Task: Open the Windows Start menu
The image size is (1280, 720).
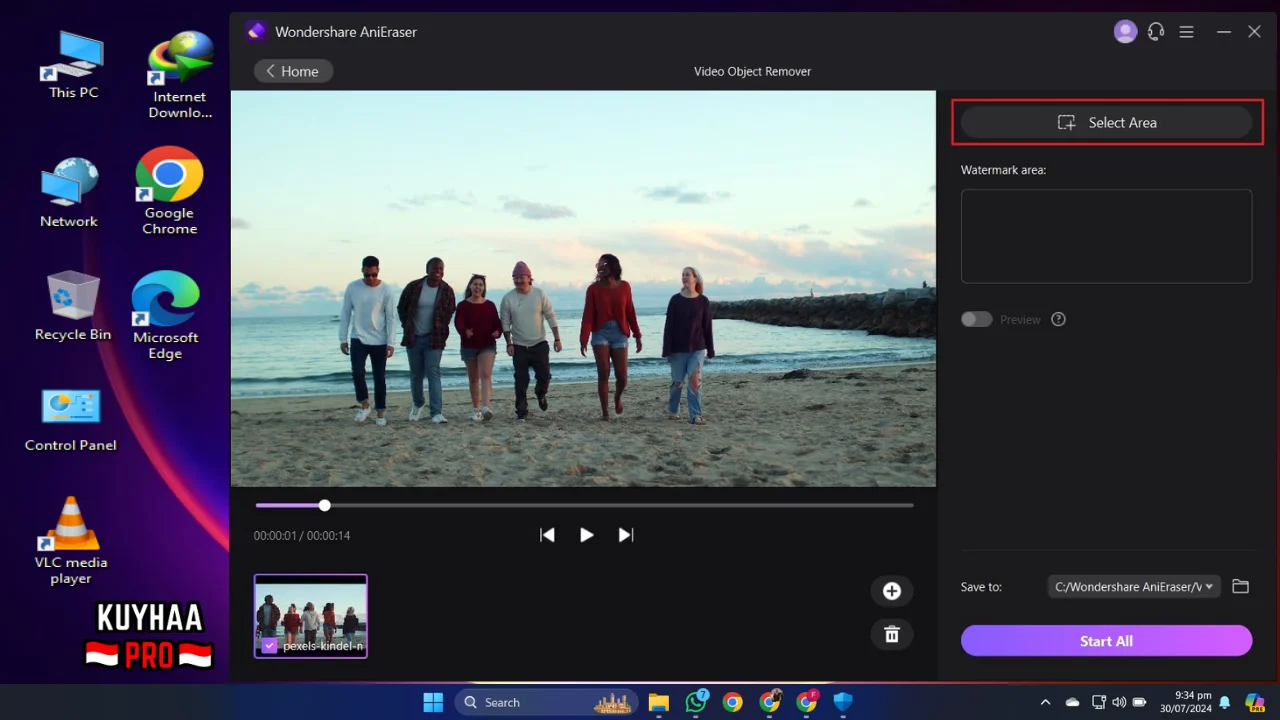Action: click(433, 702)
